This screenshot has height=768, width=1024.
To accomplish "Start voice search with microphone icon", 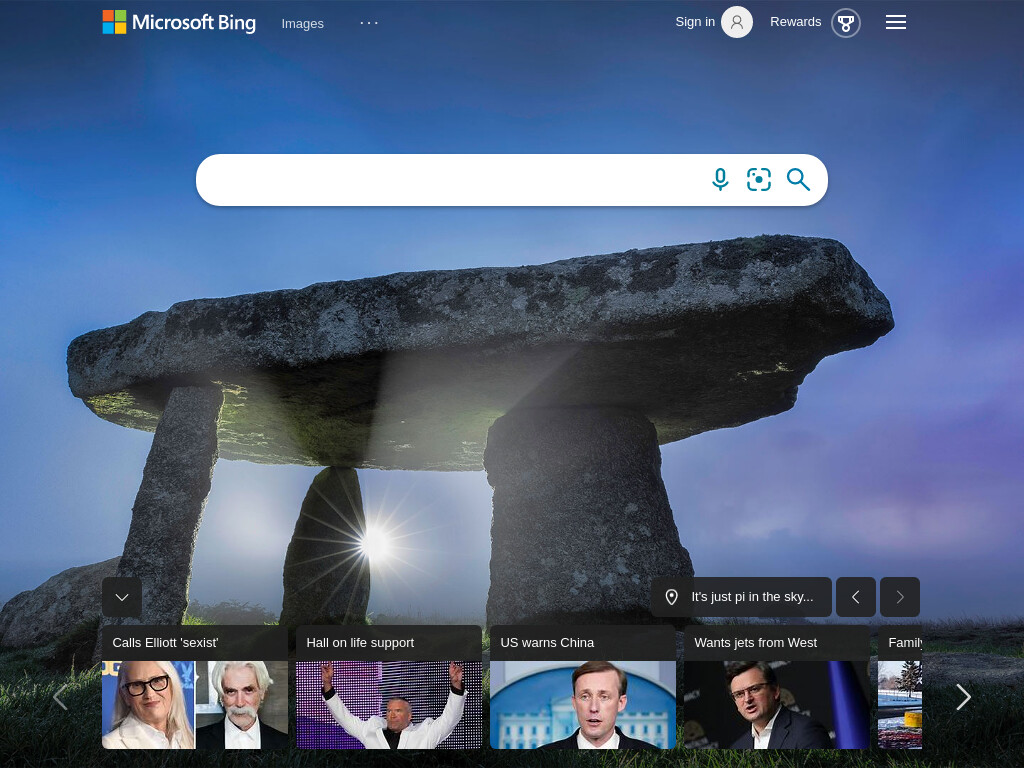I will click(x=720, y=180).
